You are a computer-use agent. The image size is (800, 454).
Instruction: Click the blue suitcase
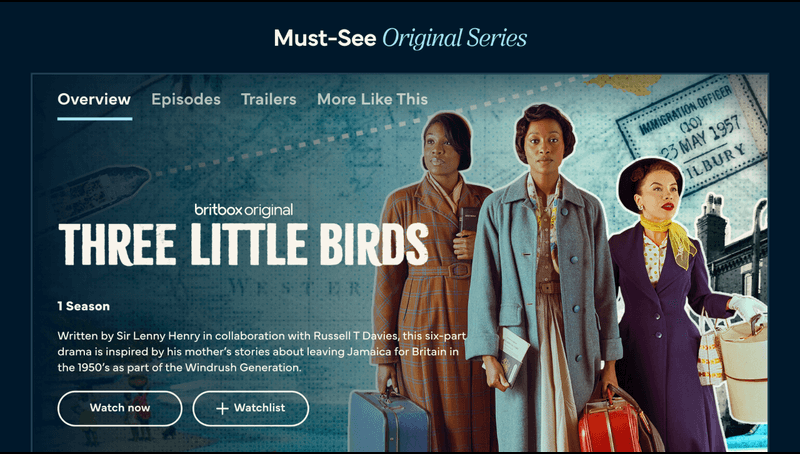389,421
